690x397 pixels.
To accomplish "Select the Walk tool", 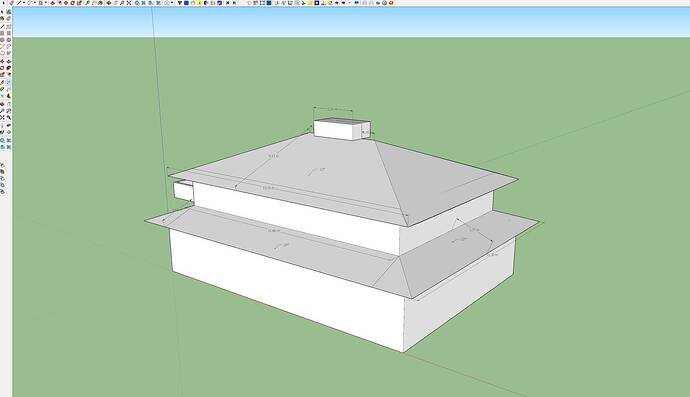I will click(2, 132).
